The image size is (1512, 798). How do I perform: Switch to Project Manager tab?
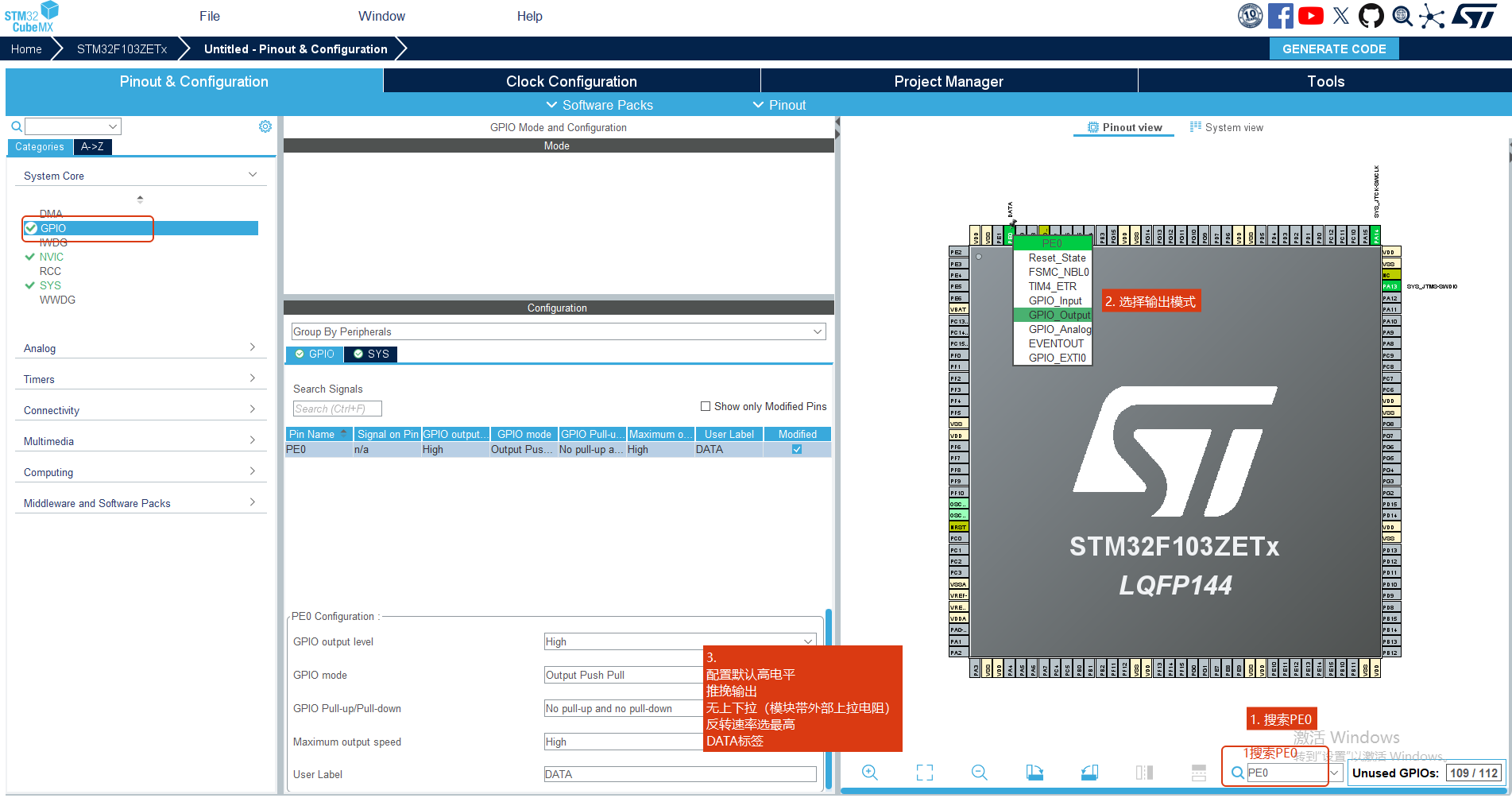[949, 81]
